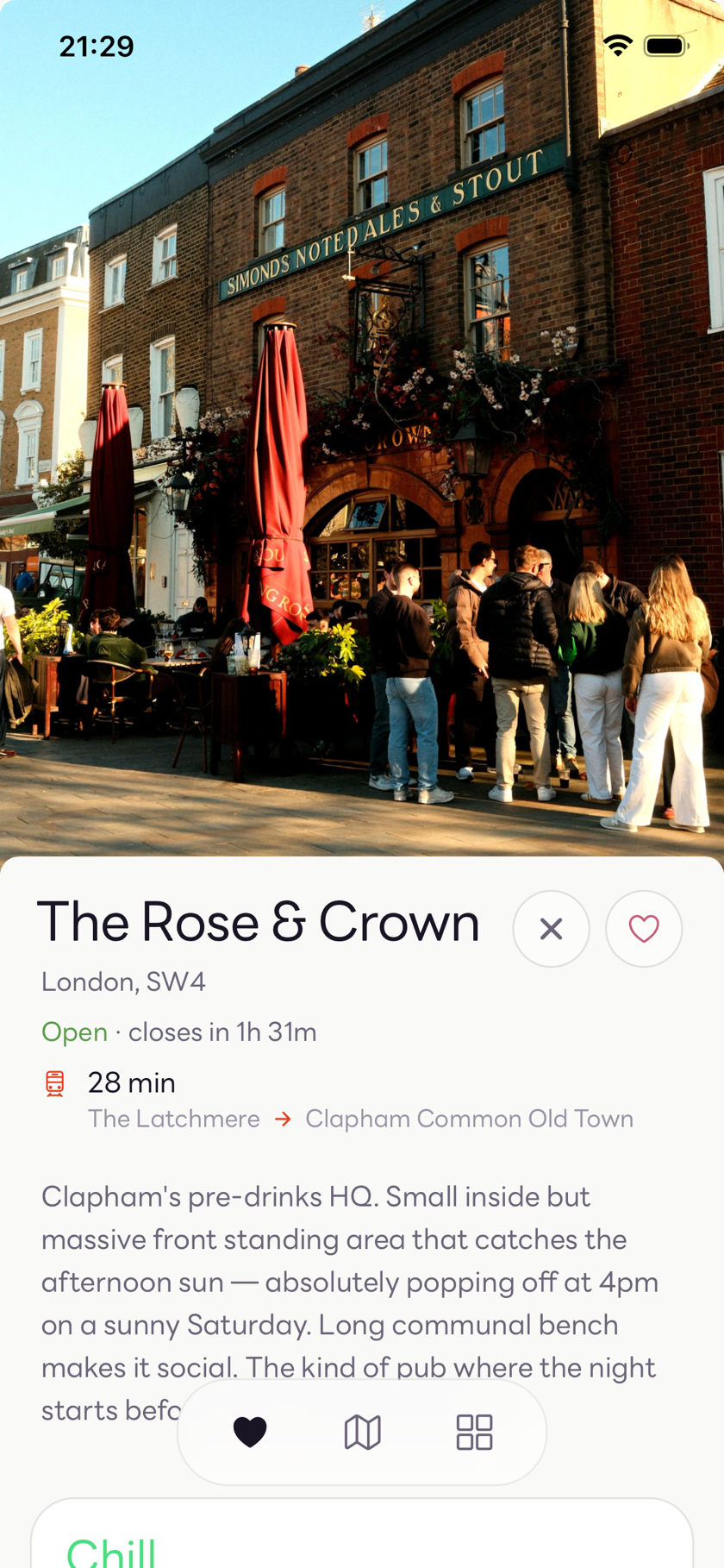Favorite The Rose & Crown with heart outline
The height and width of the screenshot is (1568, 724).
tap(644, 929)
